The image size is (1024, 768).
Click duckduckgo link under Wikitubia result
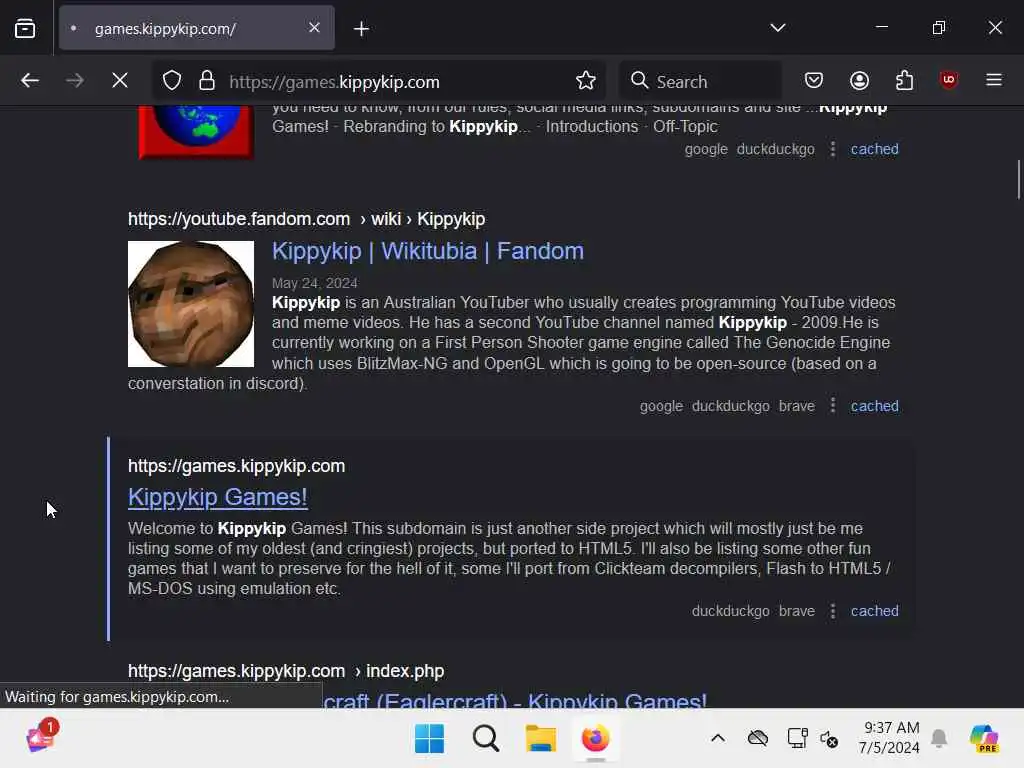pos(731,406)
